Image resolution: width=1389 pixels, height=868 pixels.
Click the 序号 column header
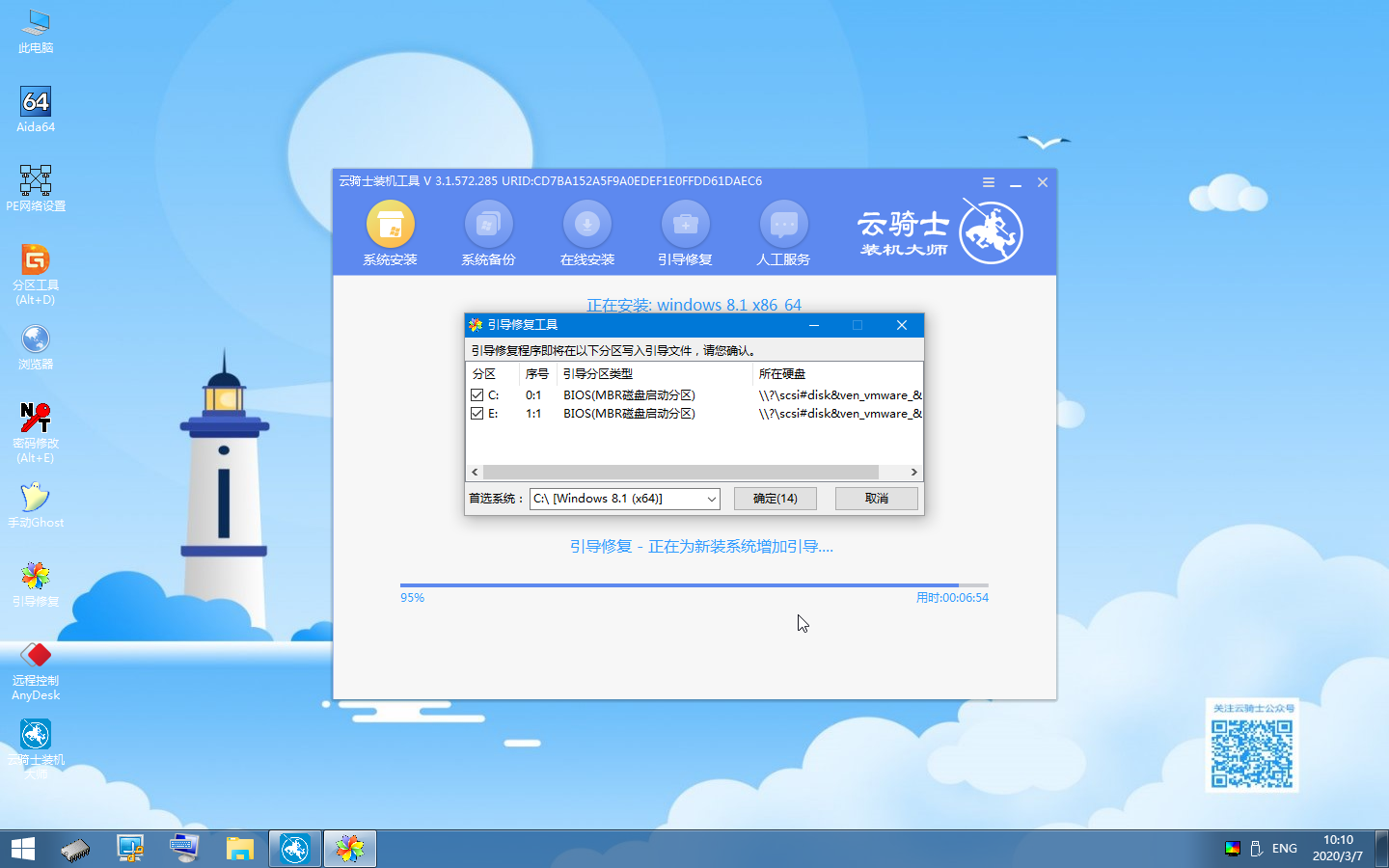[x=537, y=374]
